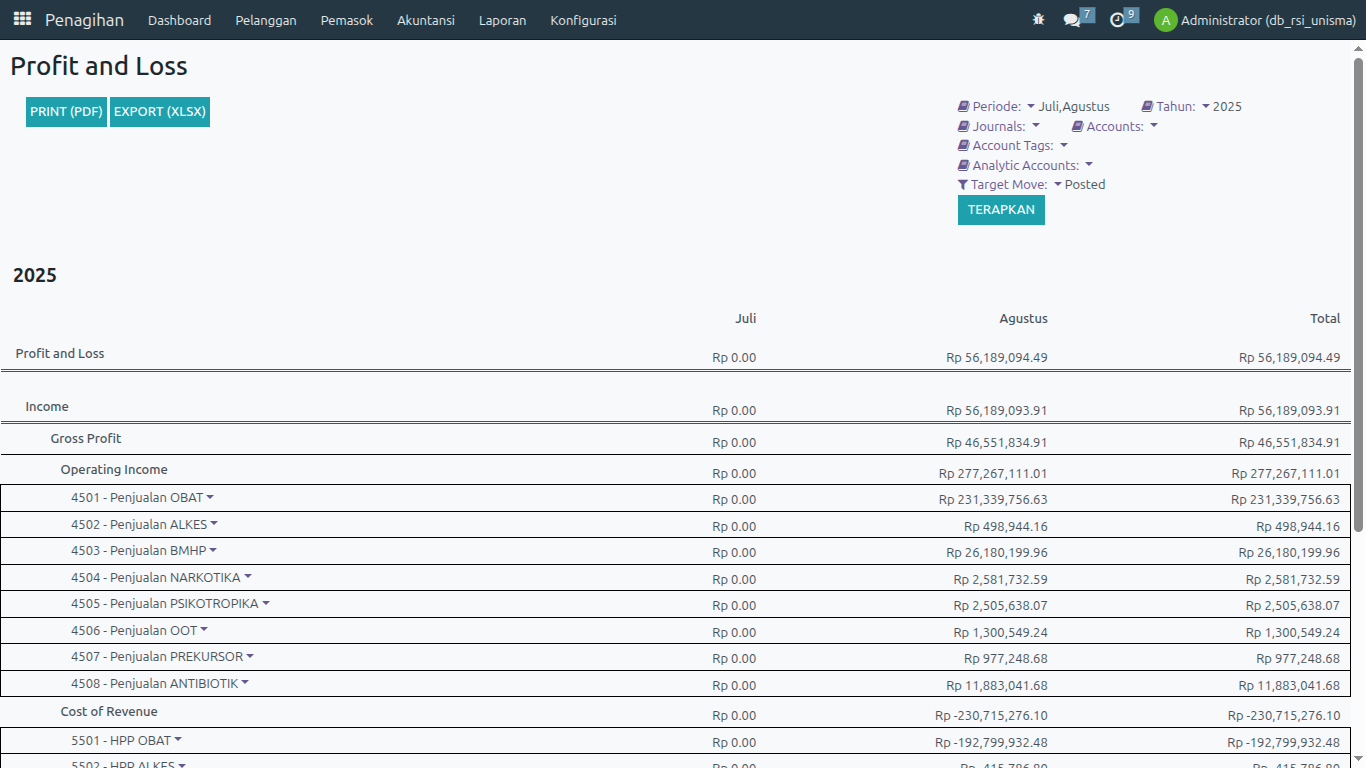Open the activities clock icon
Viewport: 1366px width, 768px height.
[x=1117, y=20]
